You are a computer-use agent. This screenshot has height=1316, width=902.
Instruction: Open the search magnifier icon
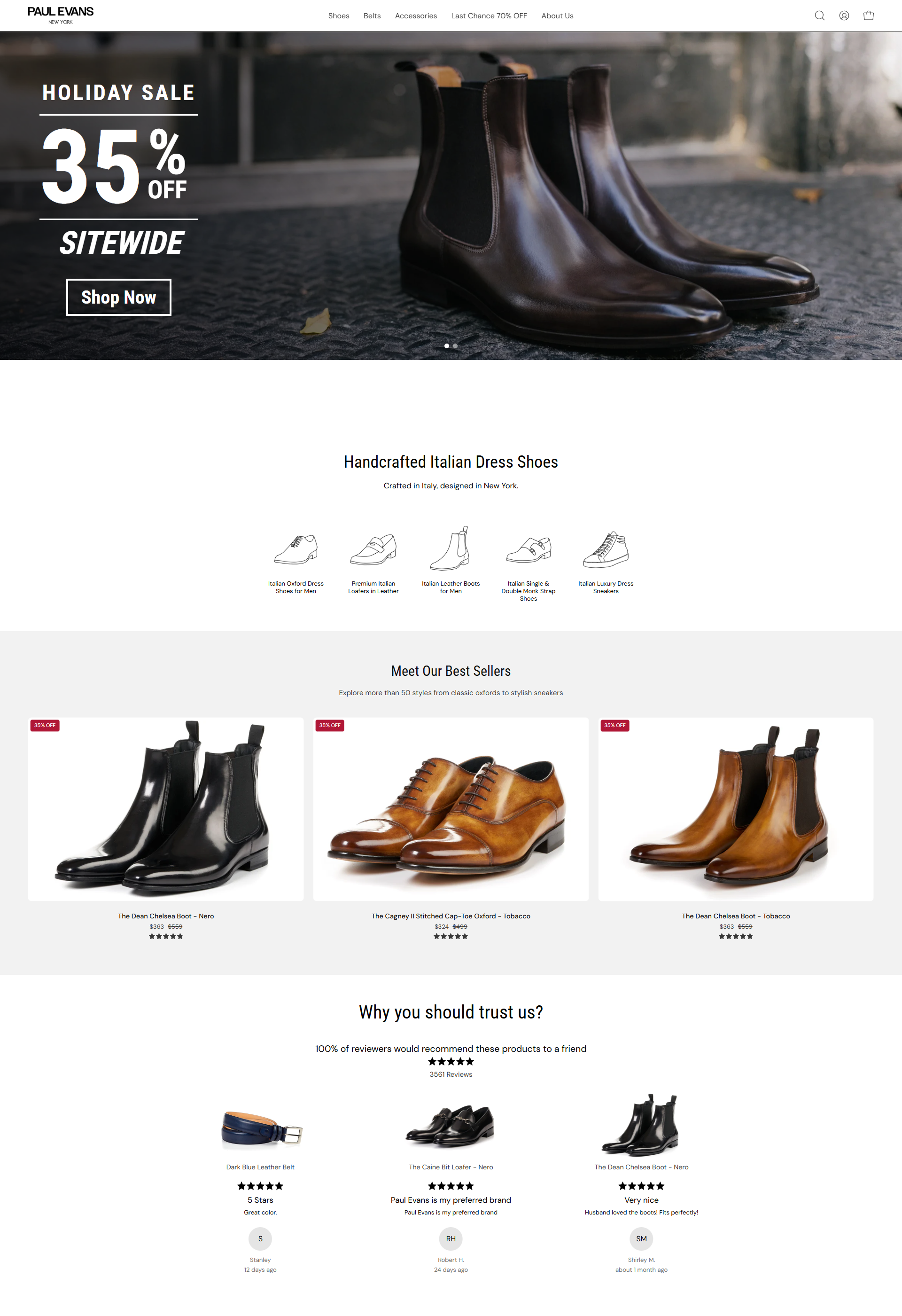click(x=819, y=16)
